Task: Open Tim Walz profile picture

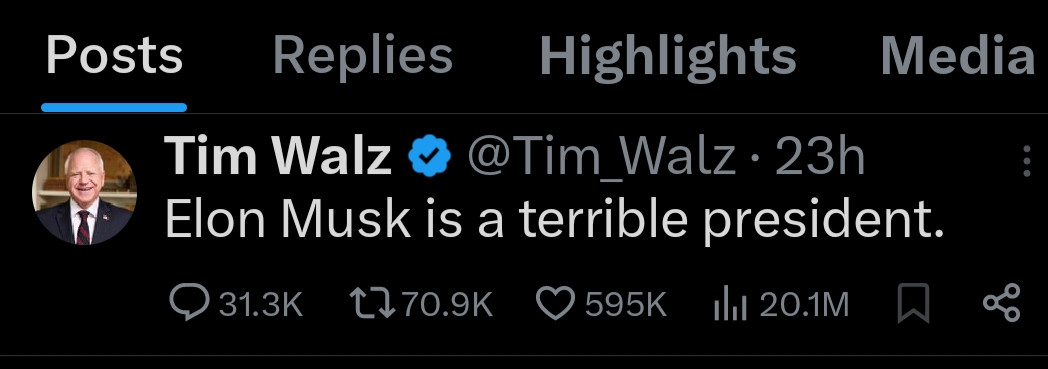Action: click(84, 193)
